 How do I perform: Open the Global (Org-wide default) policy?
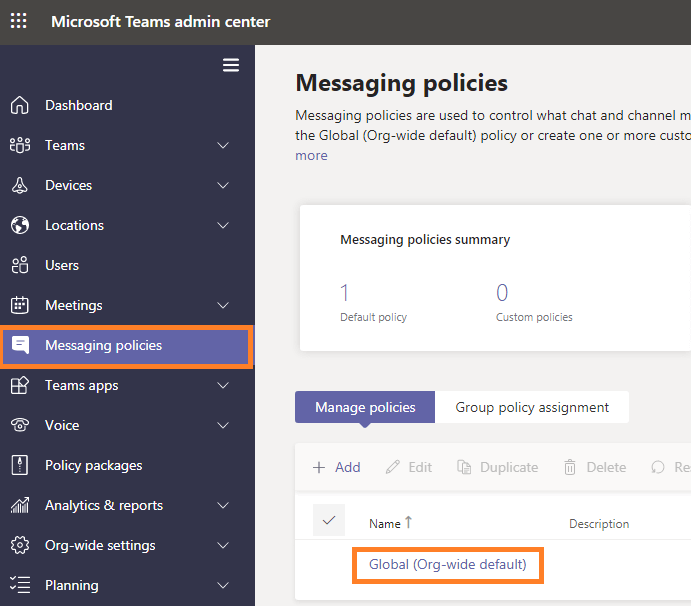coord(448,564)
